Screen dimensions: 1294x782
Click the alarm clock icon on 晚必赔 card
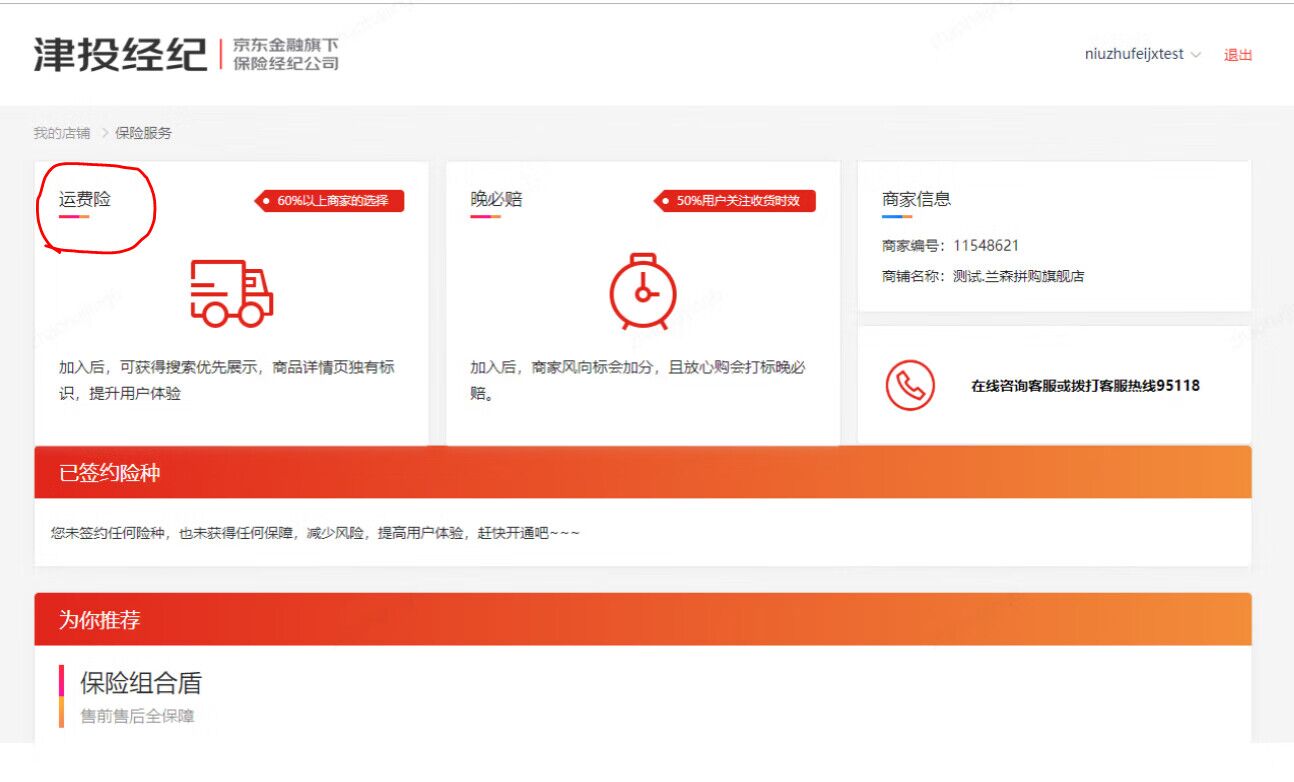643,295
